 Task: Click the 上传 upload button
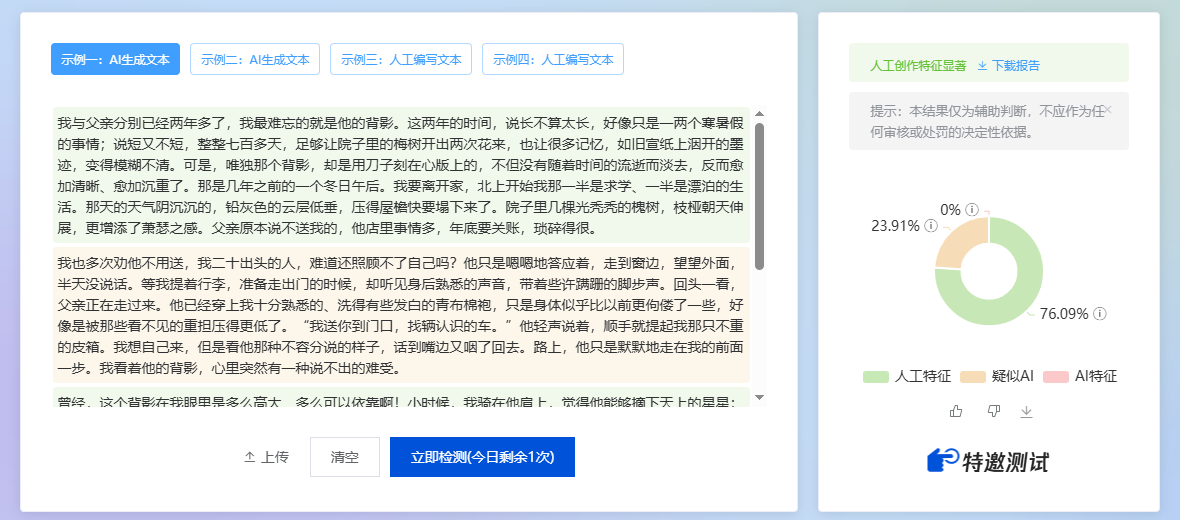(x=266, y=457)
